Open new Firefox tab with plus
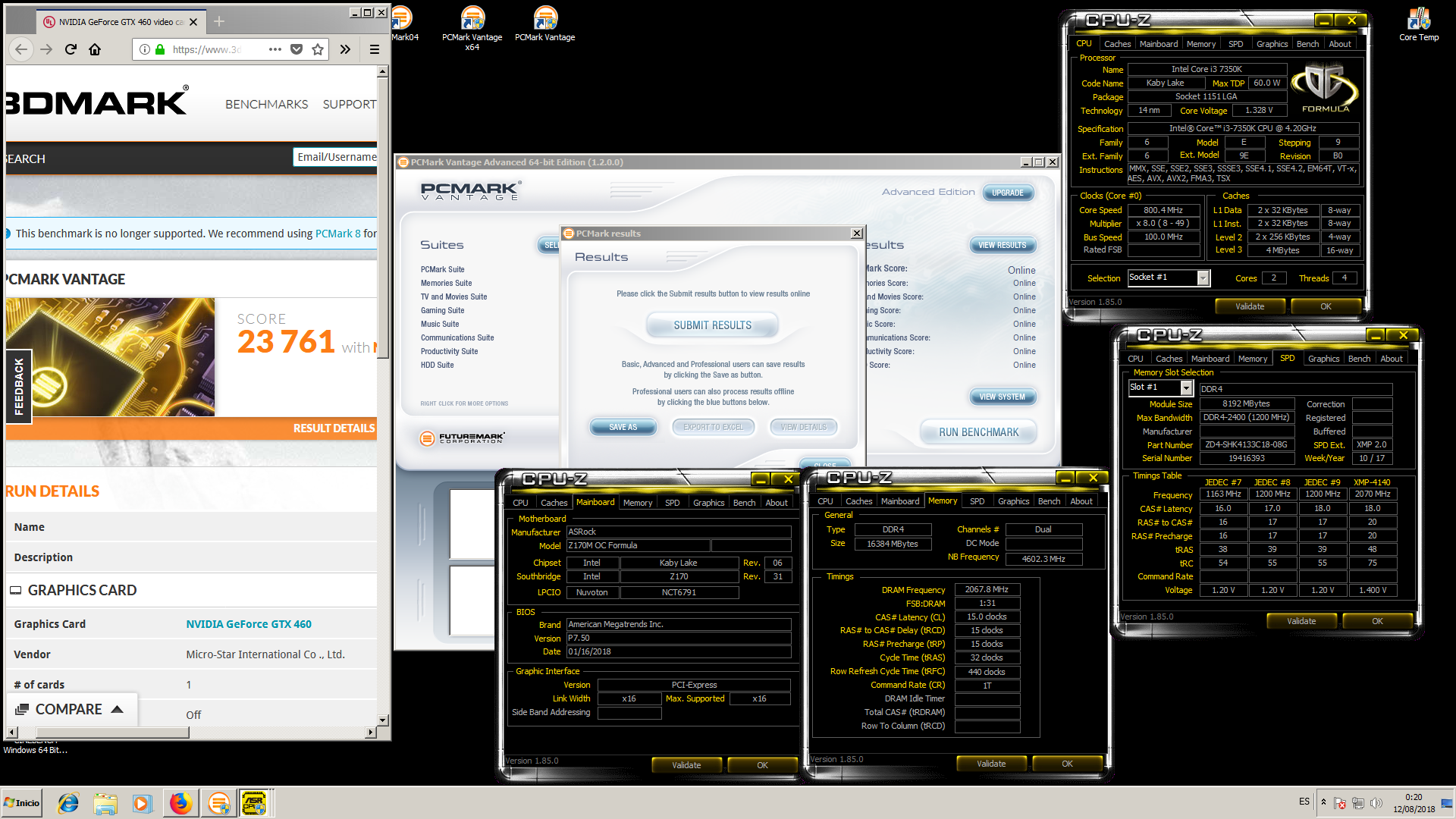 (x=219, y=21)
